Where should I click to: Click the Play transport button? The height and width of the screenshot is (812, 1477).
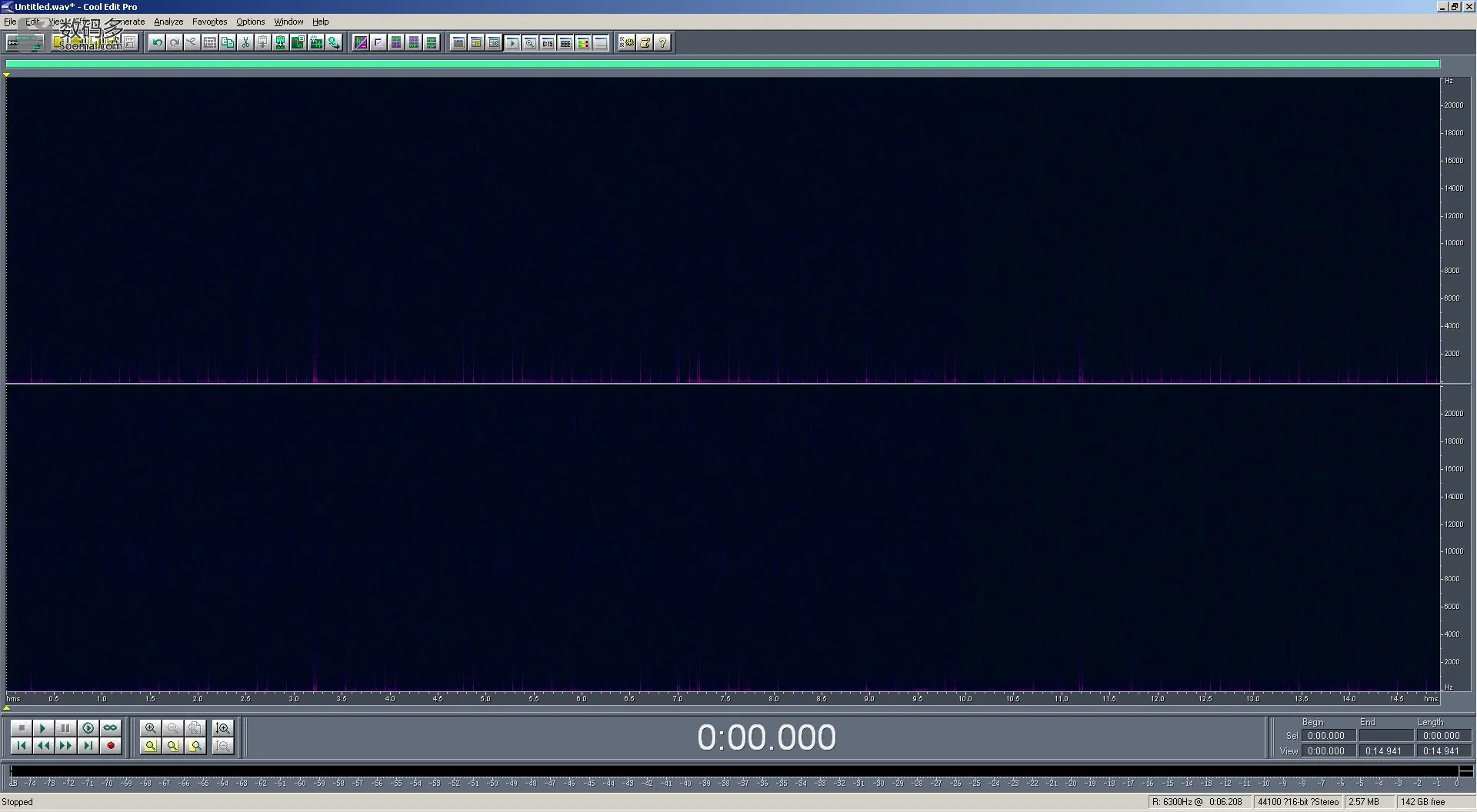tap(43, 727)
